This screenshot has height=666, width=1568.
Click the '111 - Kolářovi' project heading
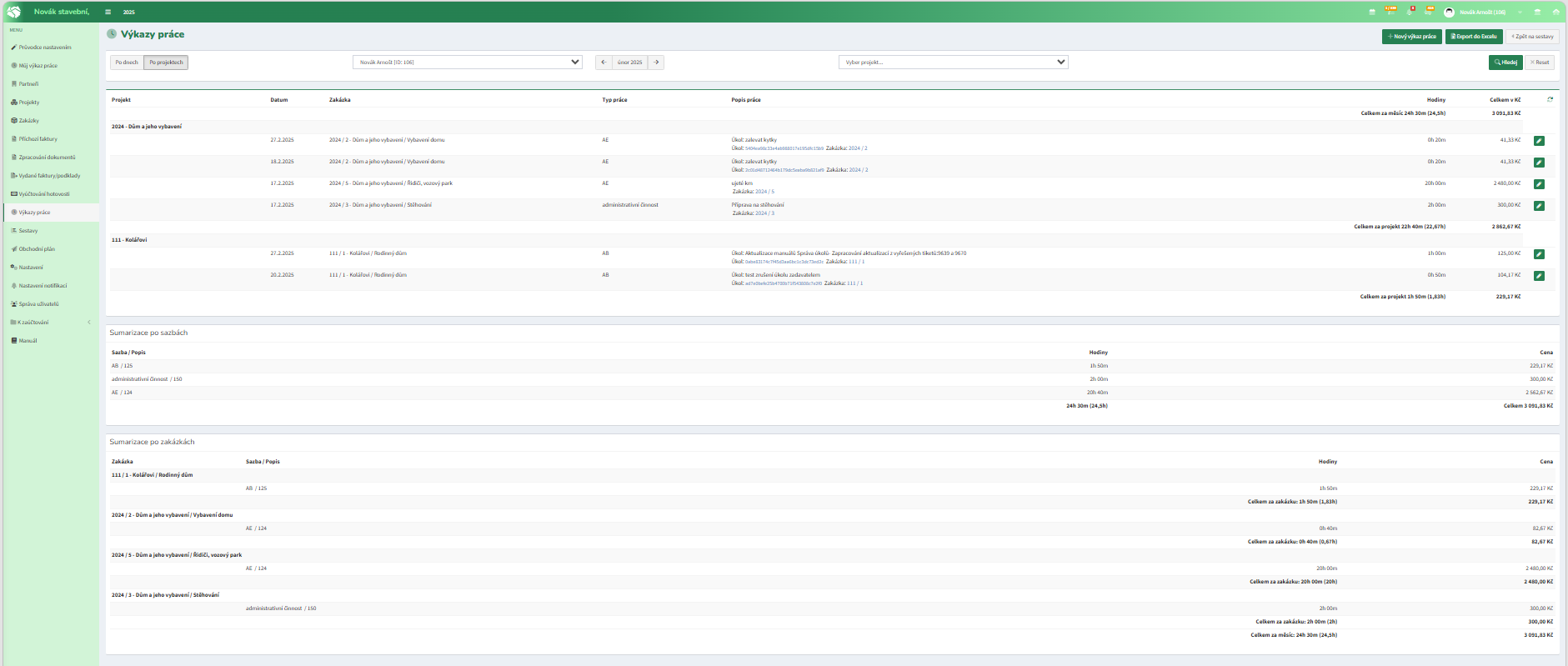tap(129, 240)
